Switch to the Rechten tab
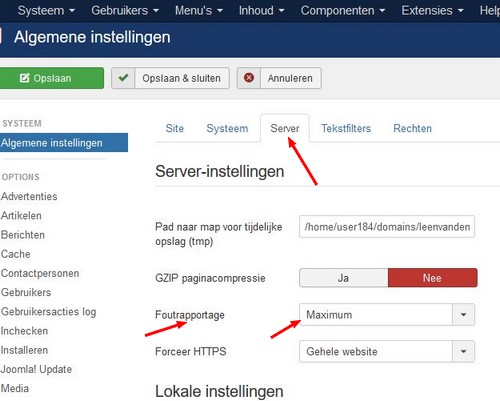 pyautogui.click(x=412, y=128)
